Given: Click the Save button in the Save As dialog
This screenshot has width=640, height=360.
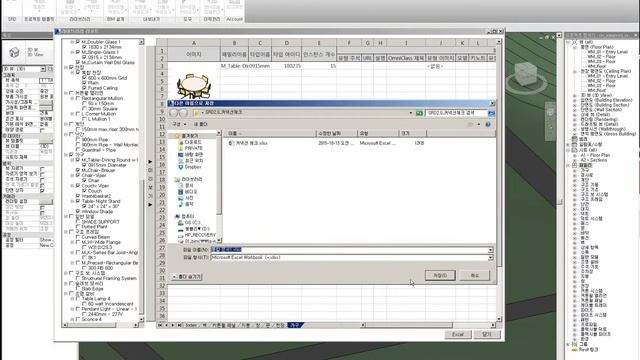Looking at the screenshot, I should [440, 276].
